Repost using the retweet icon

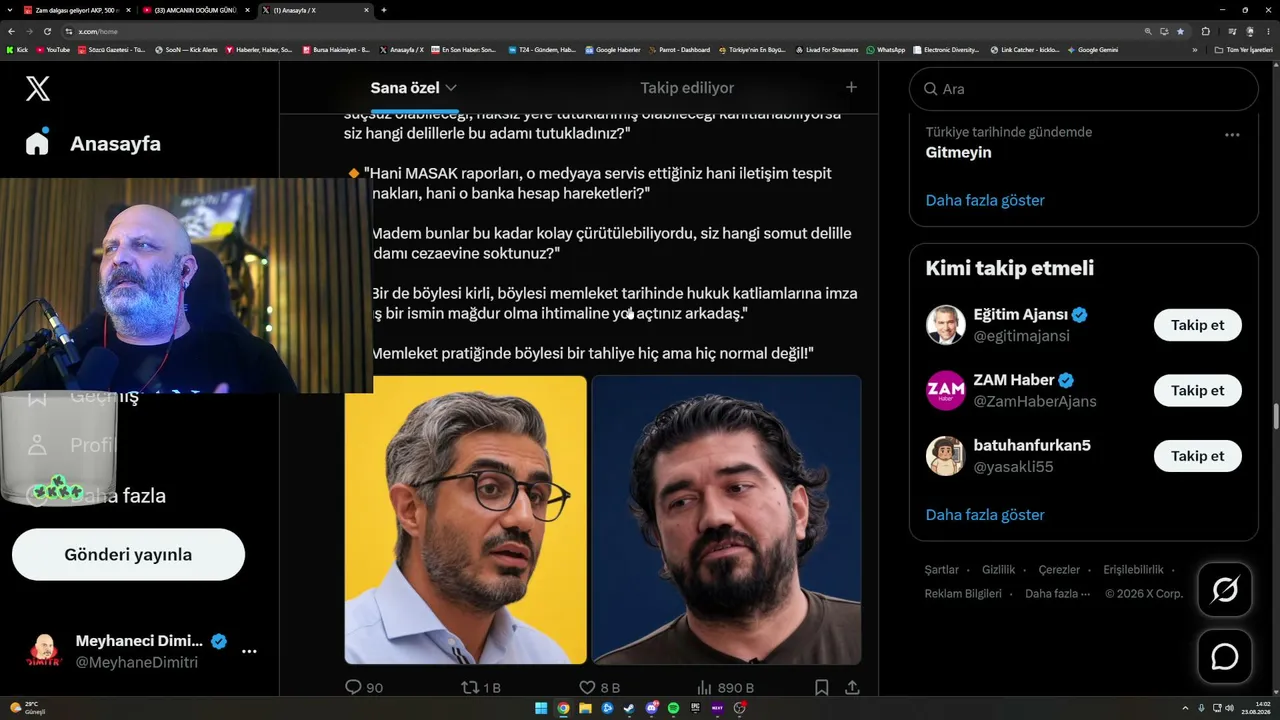(468, 687)
